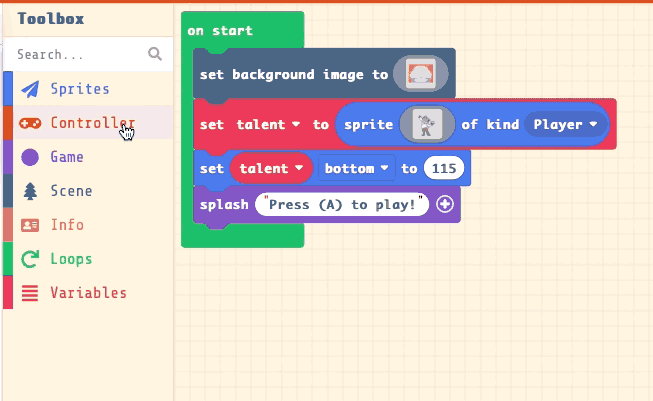This screenshot has width=653, height=401.
Task: Expand talent dropdown in blue set block
Action: 271,168
